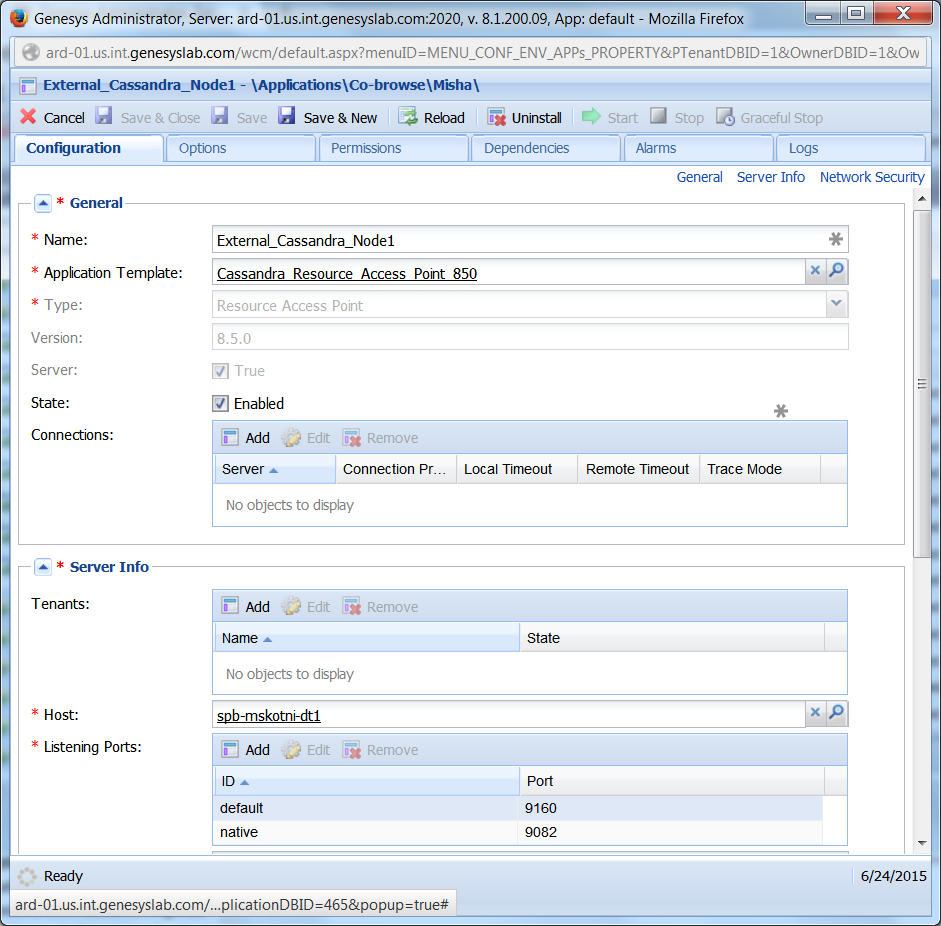The image size is (941, 926).
Task: Click Remove icon in Listening Ports toolbar
Action: point(352,750)
